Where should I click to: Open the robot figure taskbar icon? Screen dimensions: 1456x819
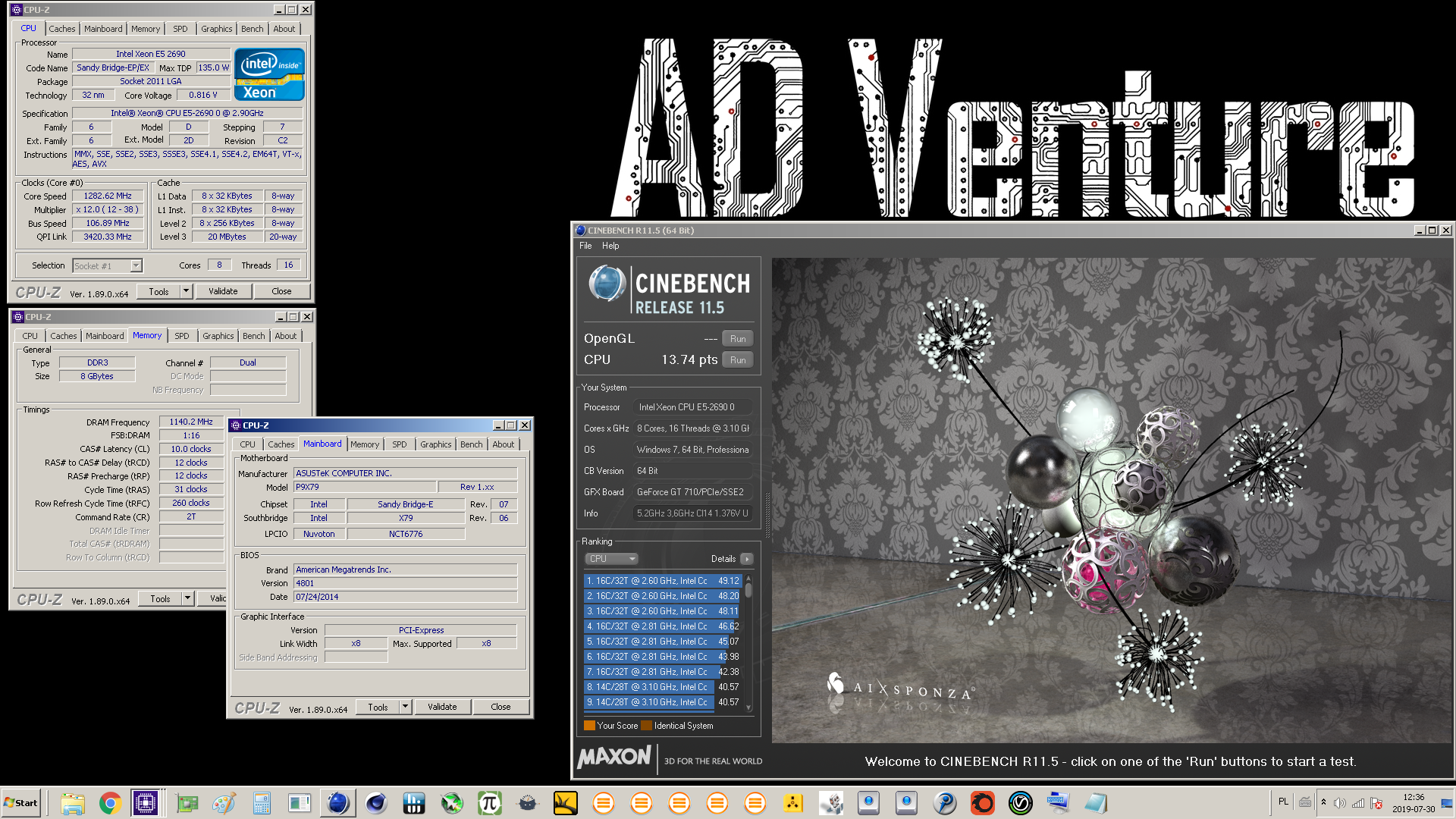tap(831, 803)
